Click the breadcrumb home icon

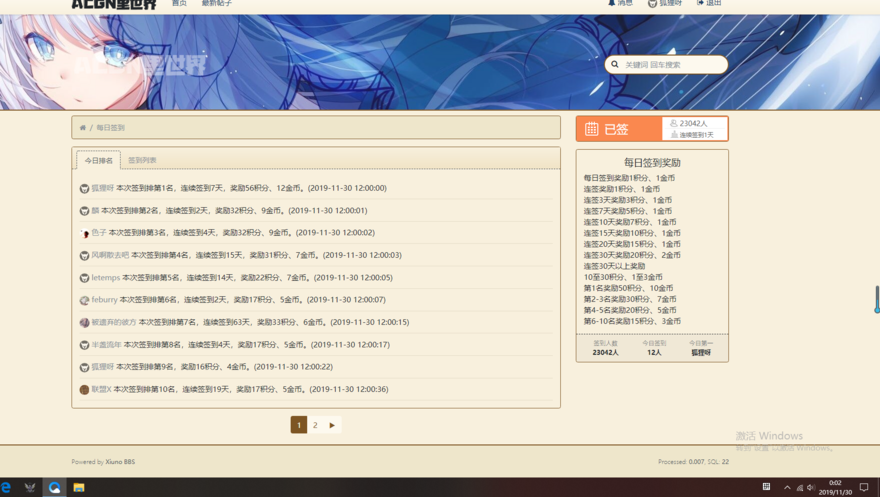pos(82,128)
